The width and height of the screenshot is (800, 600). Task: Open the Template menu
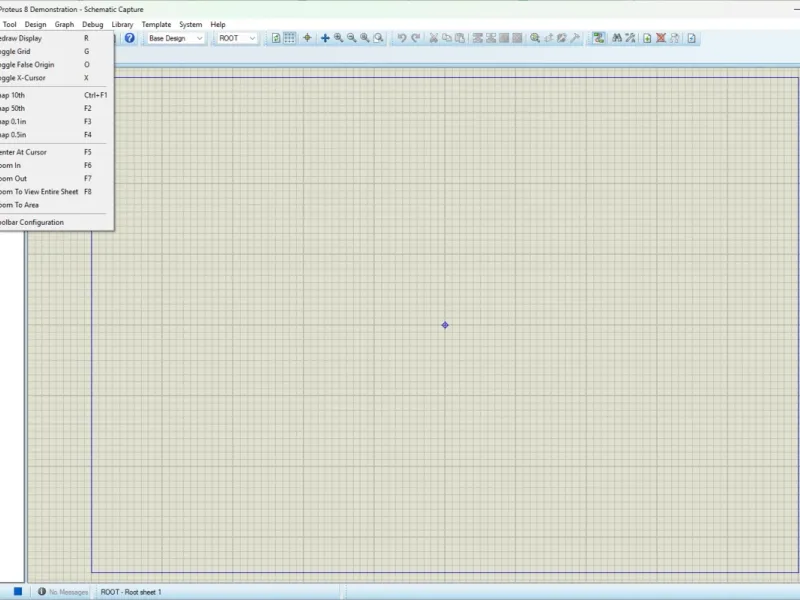[x=156, y=24]
